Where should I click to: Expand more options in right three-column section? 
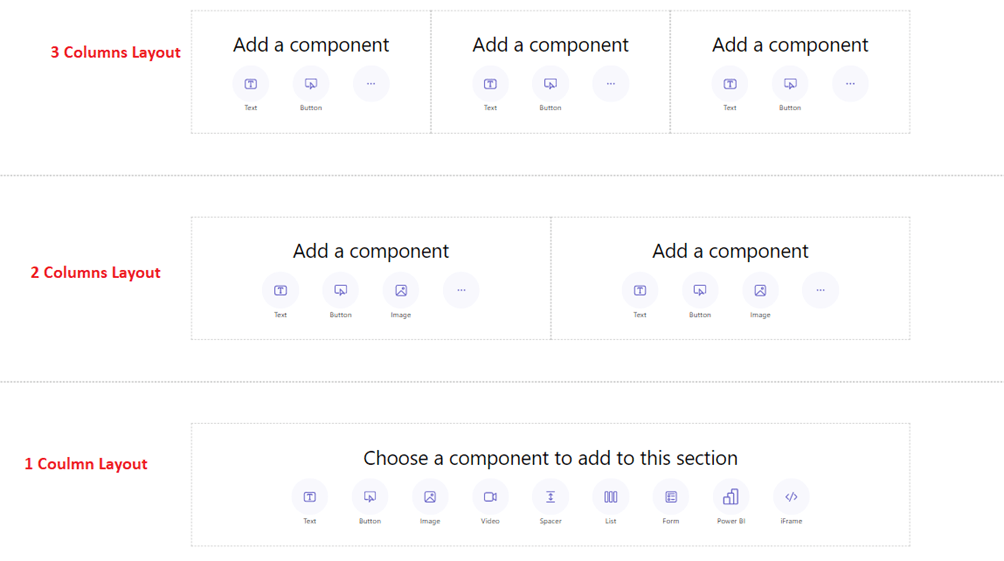point(850,84)
